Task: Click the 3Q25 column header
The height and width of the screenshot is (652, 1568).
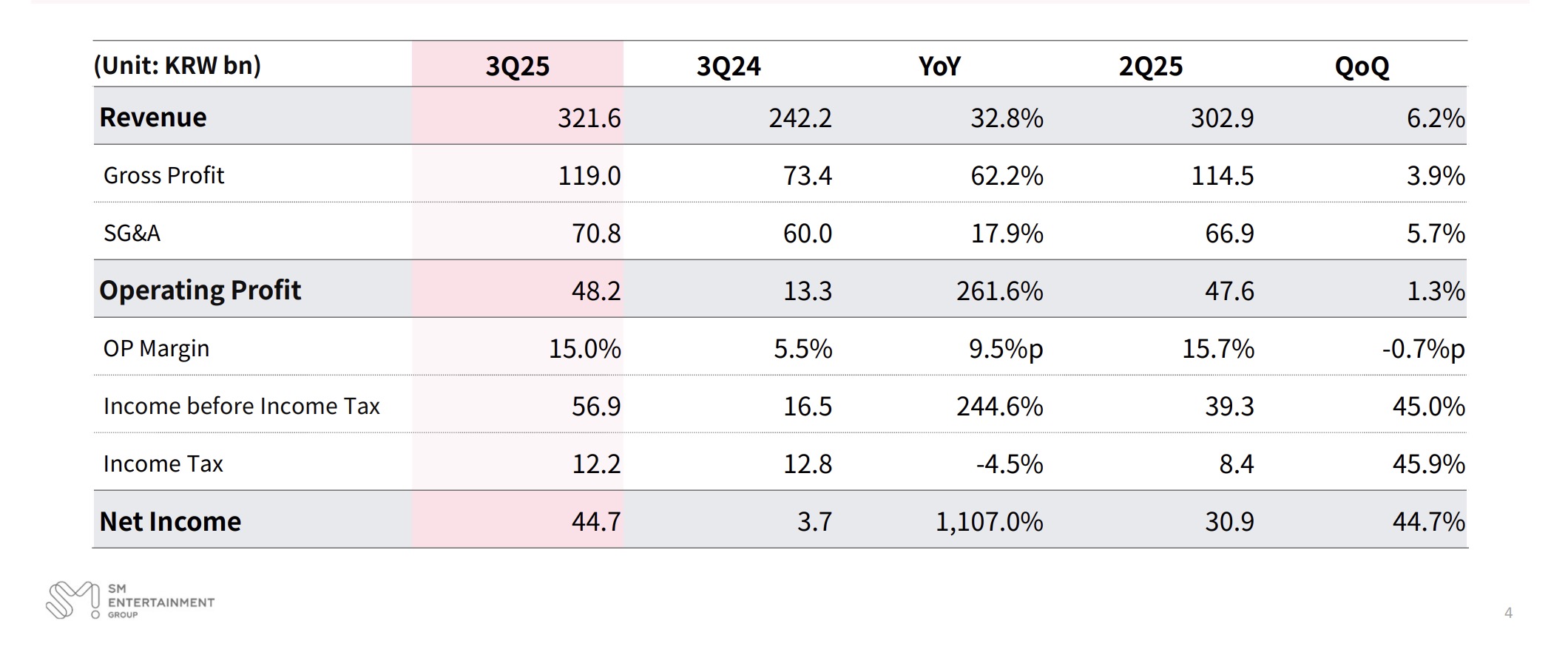Action: coord(517,67)
